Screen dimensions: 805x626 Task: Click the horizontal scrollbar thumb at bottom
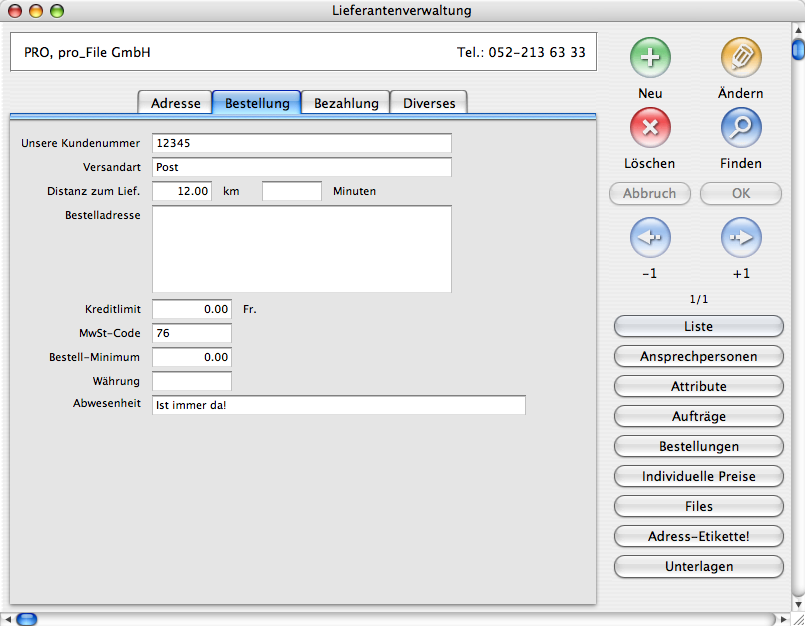[26, 619]
